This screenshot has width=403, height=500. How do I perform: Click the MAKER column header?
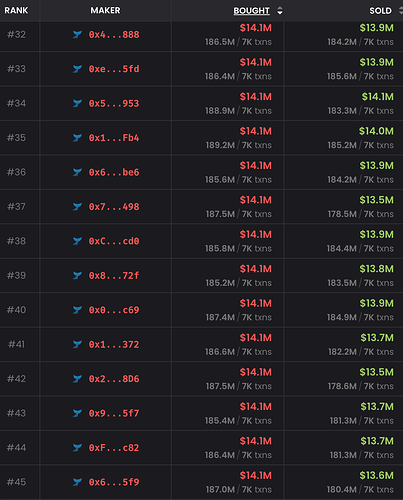[x=105, y=10]
